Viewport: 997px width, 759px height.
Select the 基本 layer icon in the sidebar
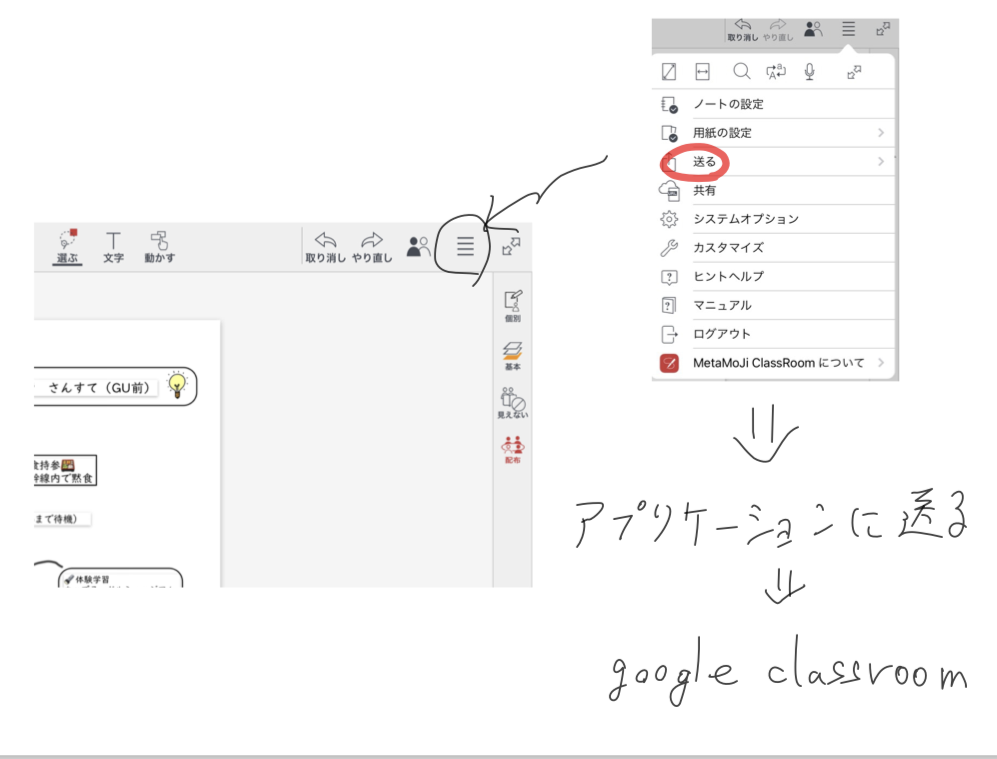click(x=513, y=354)
